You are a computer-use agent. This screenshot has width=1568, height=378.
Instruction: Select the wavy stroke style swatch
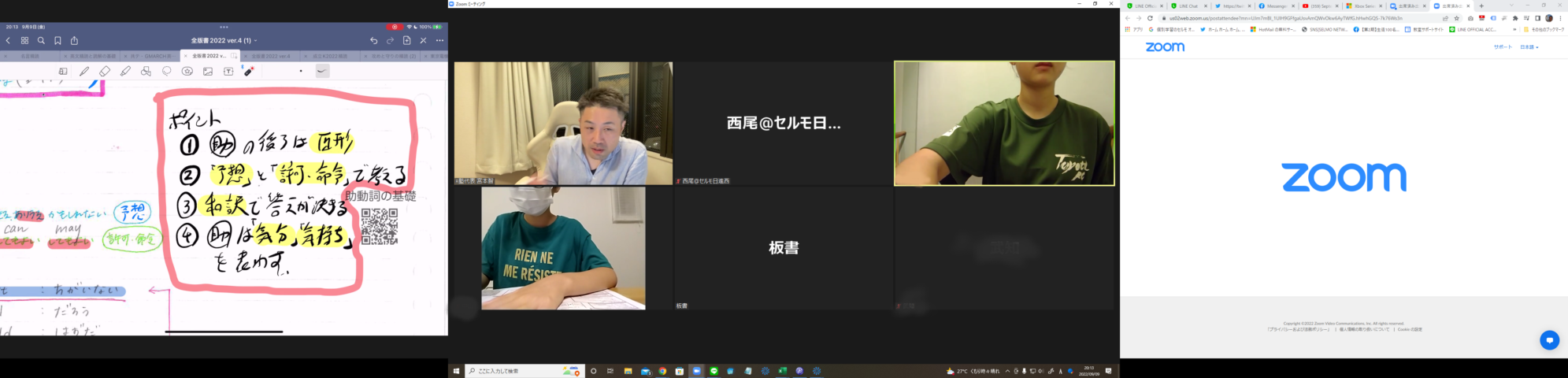[322, 72]
